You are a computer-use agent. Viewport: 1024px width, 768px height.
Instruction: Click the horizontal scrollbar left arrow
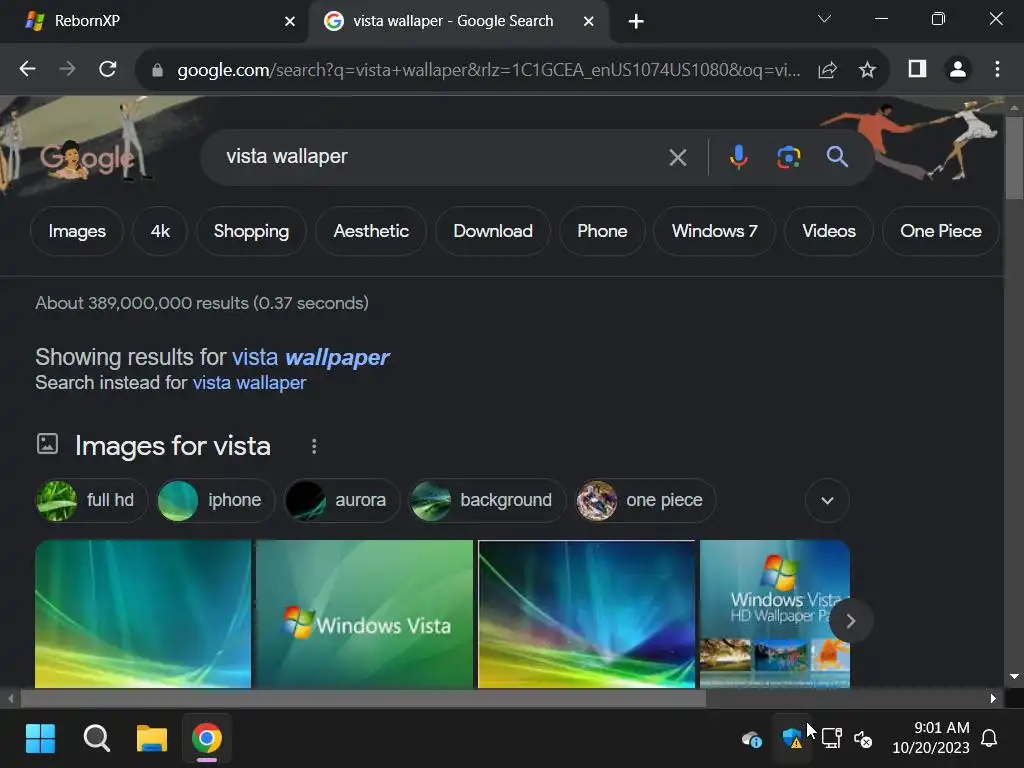10,698
